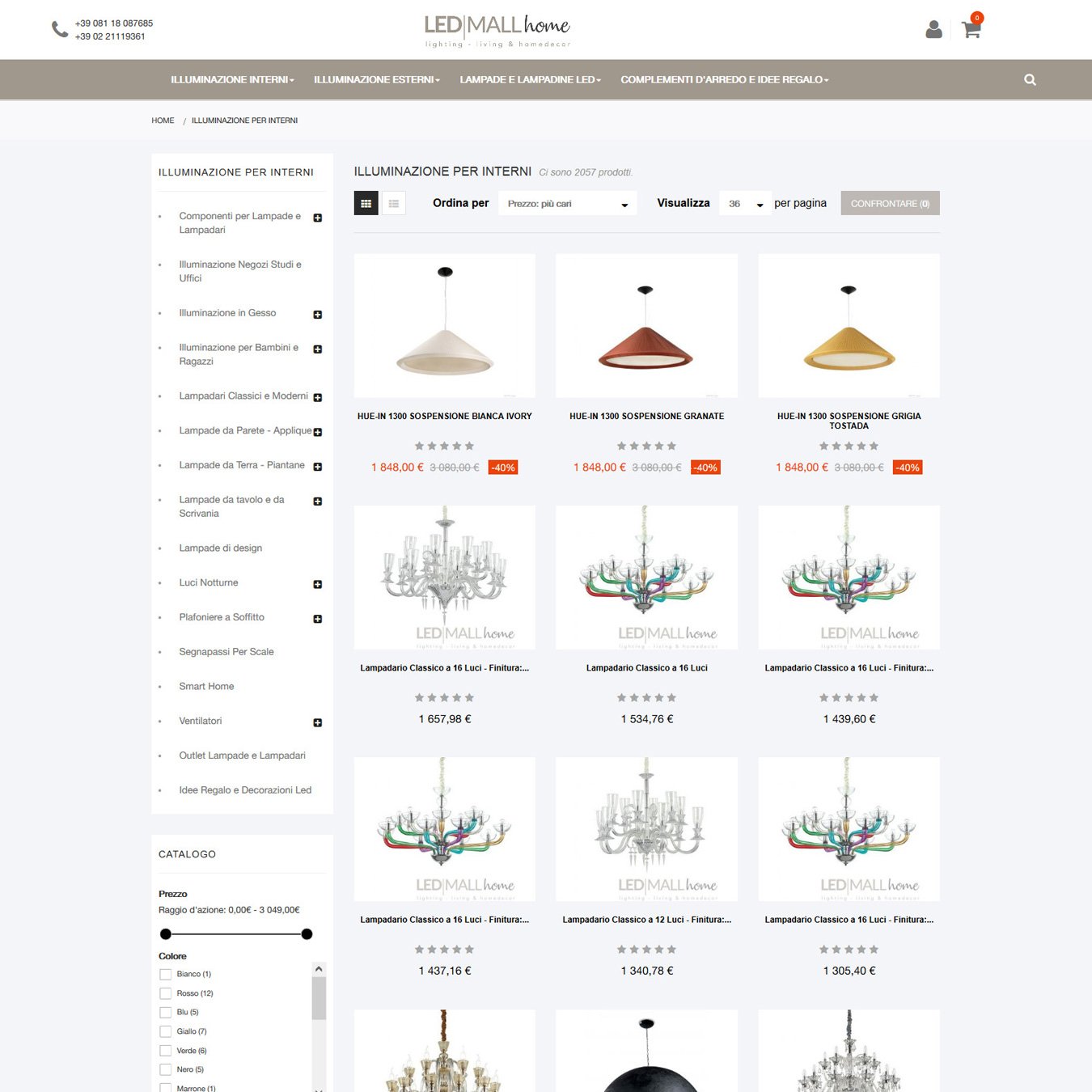Check the Giallo color filter
1092x1092 pixels.
point(166,1031)
